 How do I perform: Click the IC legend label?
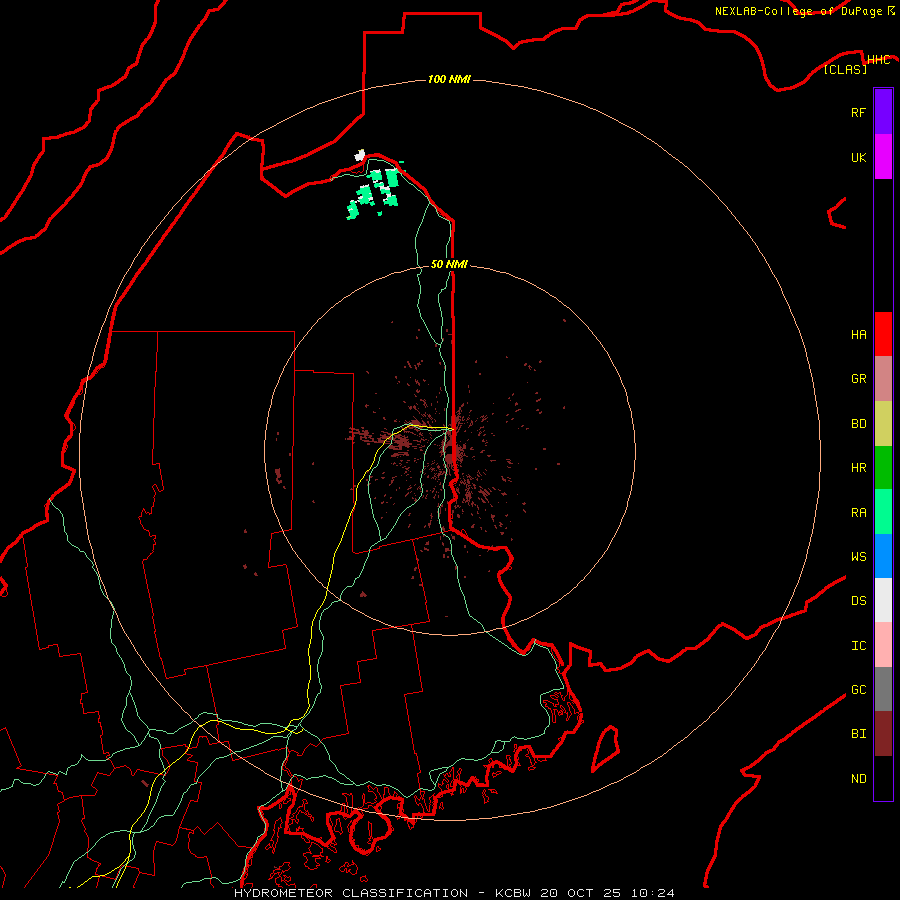tap(858, 646)
